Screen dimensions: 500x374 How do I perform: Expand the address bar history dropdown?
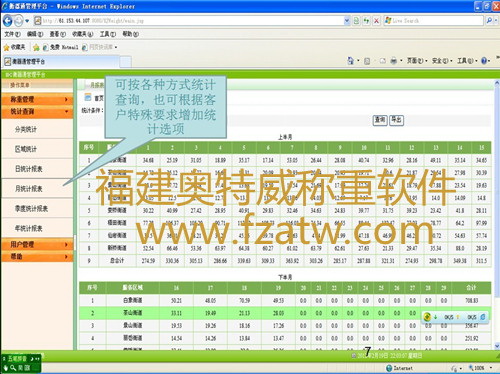347,21
